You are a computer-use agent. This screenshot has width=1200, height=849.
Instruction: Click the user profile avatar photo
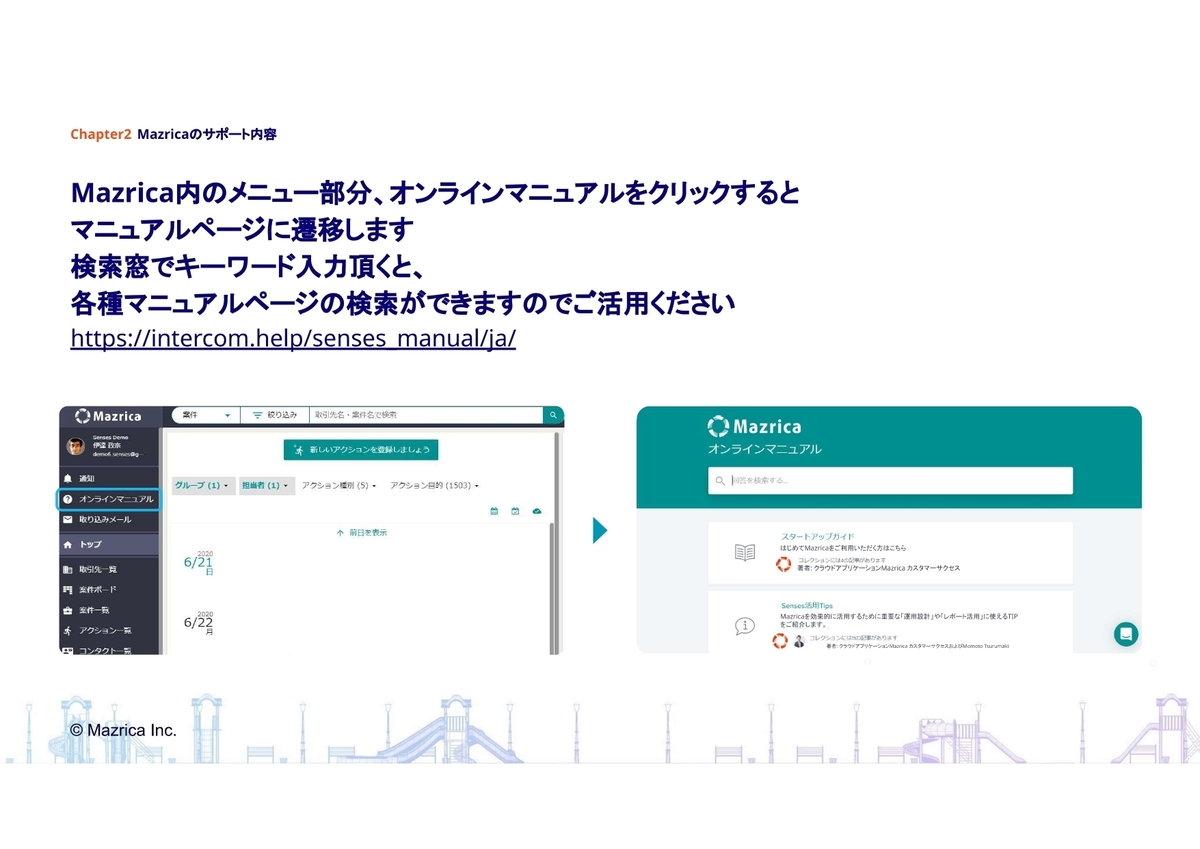pyautogui.click(x=77, y=446)
